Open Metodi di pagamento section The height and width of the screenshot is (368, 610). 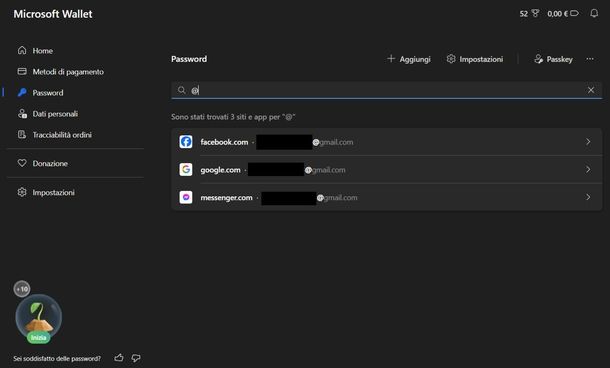(x=60, y=72)
